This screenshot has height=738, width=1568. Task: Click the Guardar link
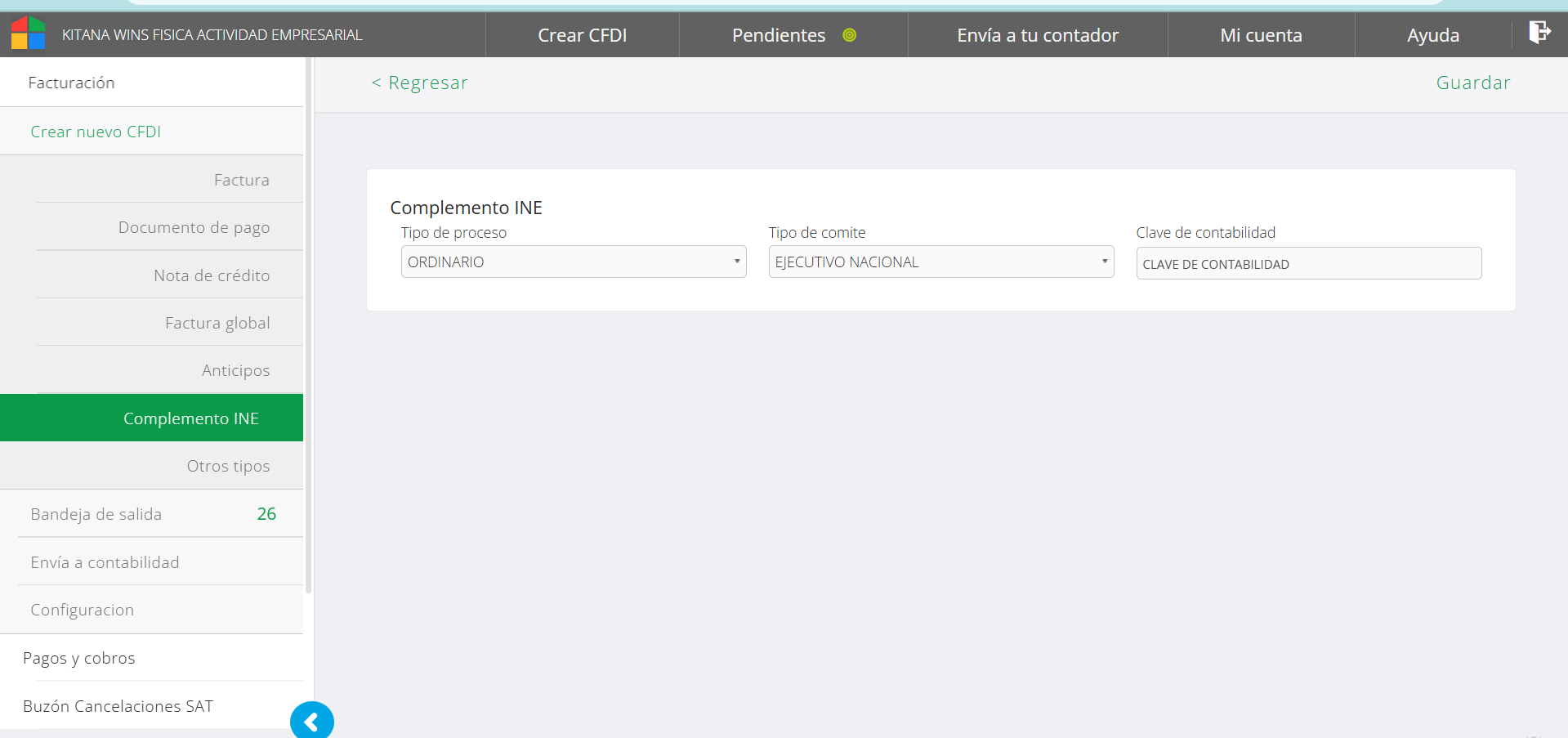(1472, 83)
